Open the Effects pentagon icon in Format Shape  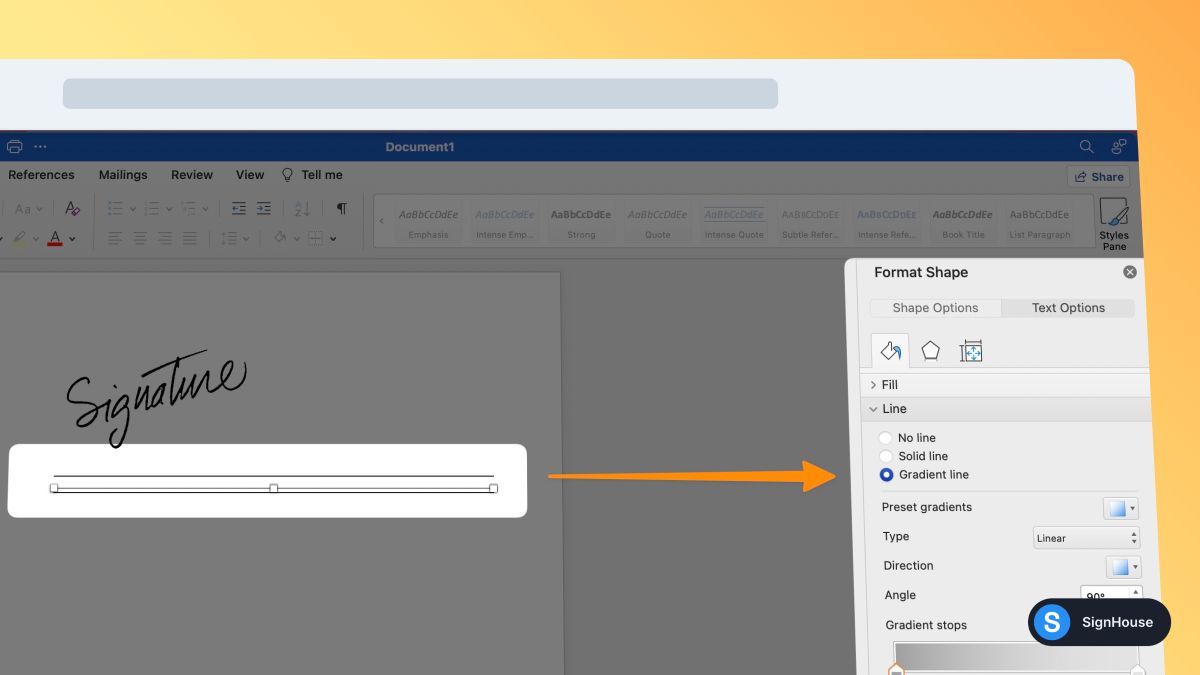tap(930, 350)
